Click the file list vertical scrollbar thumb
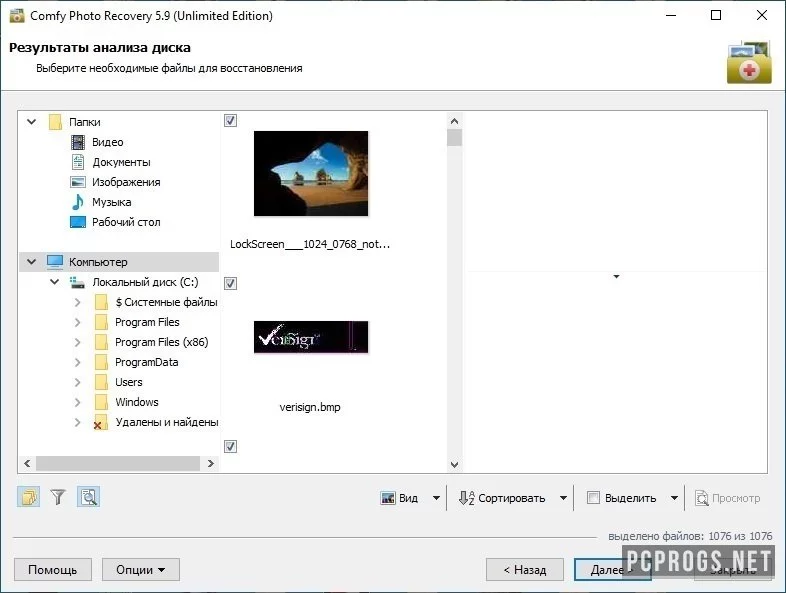This screenshot has height=593, width=786. [x=454, y=137]
